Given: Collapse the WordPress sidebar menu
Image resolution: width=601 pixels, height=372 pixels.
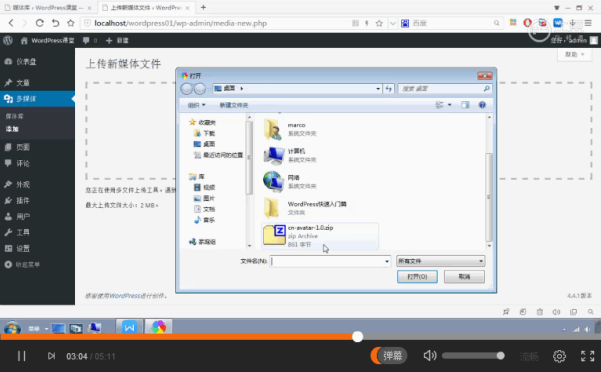Looking at the screenshot, I should click(22, 264).
